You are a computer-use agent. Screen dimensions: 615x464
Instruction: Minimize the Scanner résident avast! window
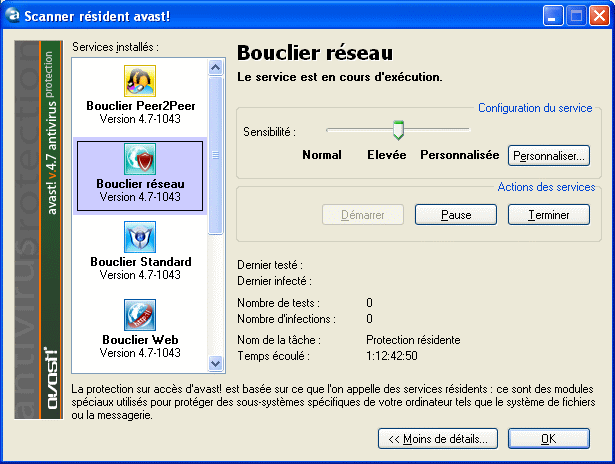(x=553, y=16)
